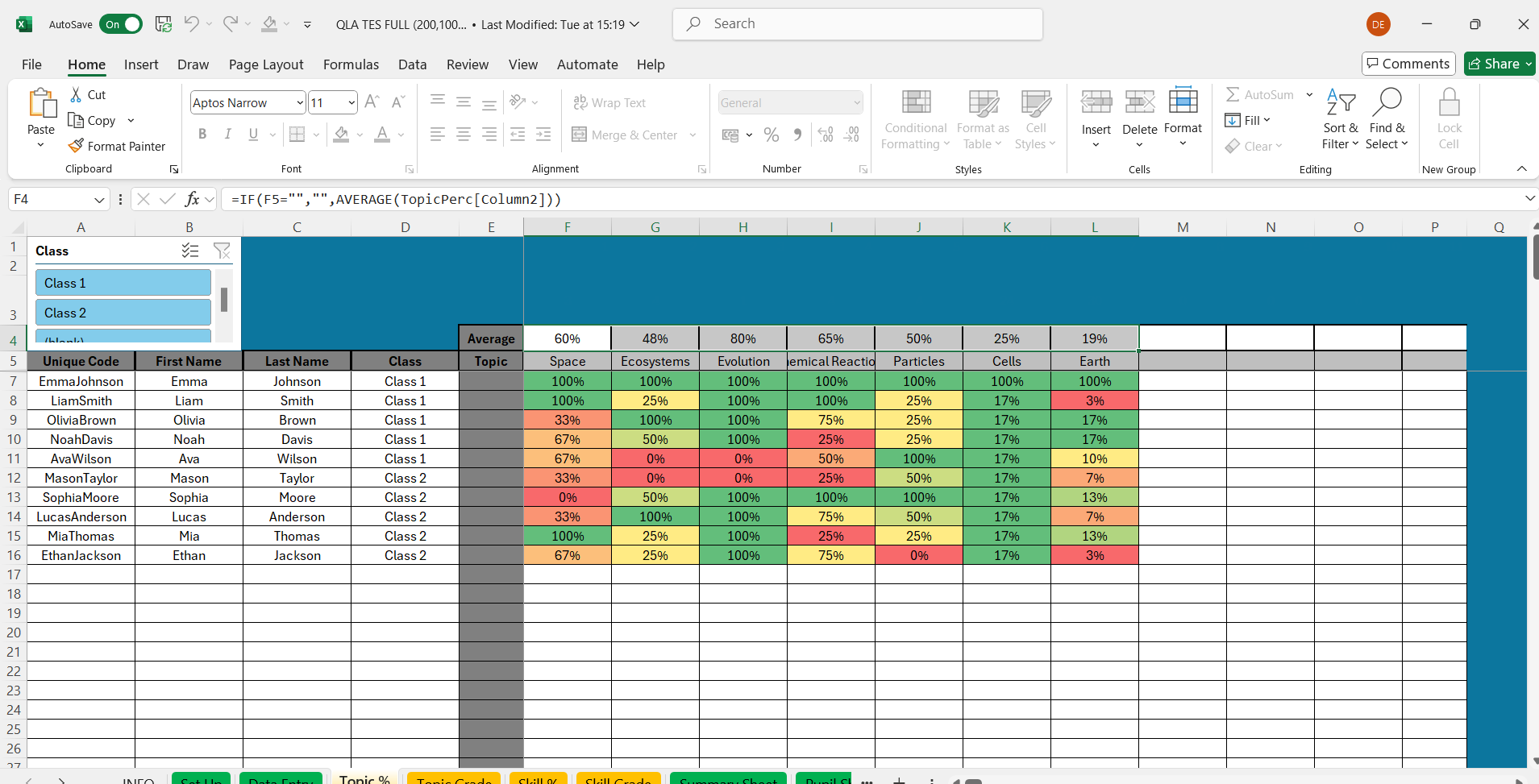Open the Formulas ribbon tab

pyautogui.click(x=351, y=64)
